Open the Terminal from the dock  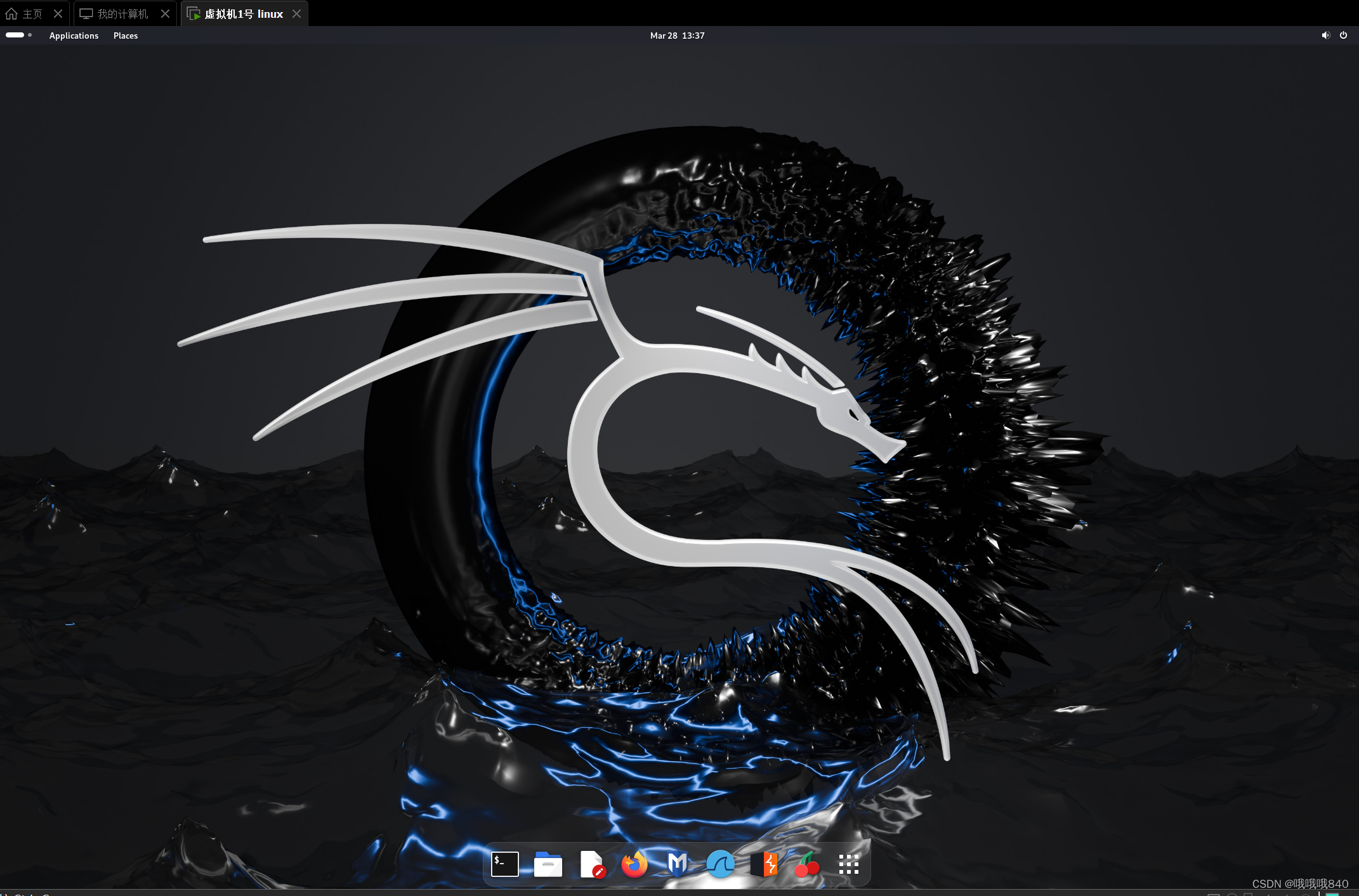click(x=505, y=864)
